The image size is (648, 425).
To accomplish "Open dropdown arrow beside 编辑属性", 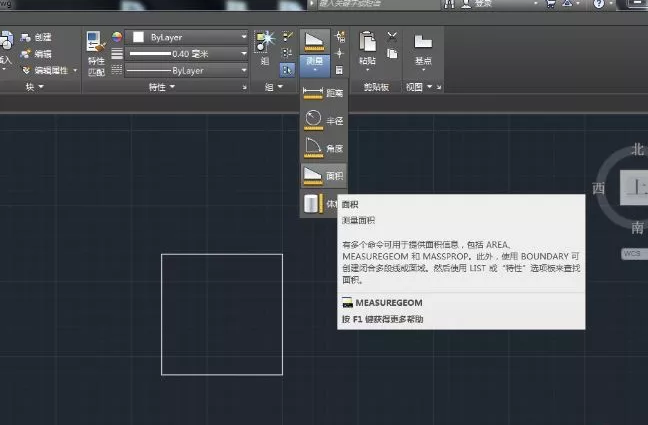I will tap(75, 70).
